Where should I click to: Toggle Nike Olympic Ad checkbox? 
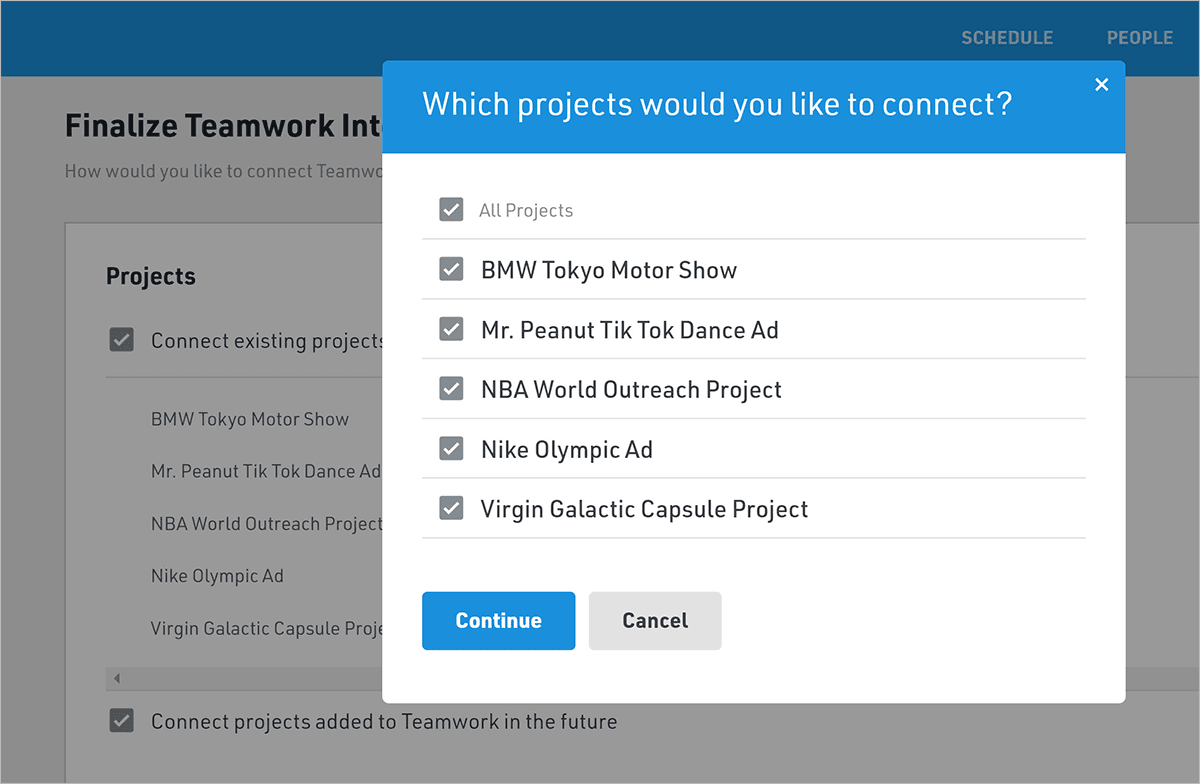(451, 449)
